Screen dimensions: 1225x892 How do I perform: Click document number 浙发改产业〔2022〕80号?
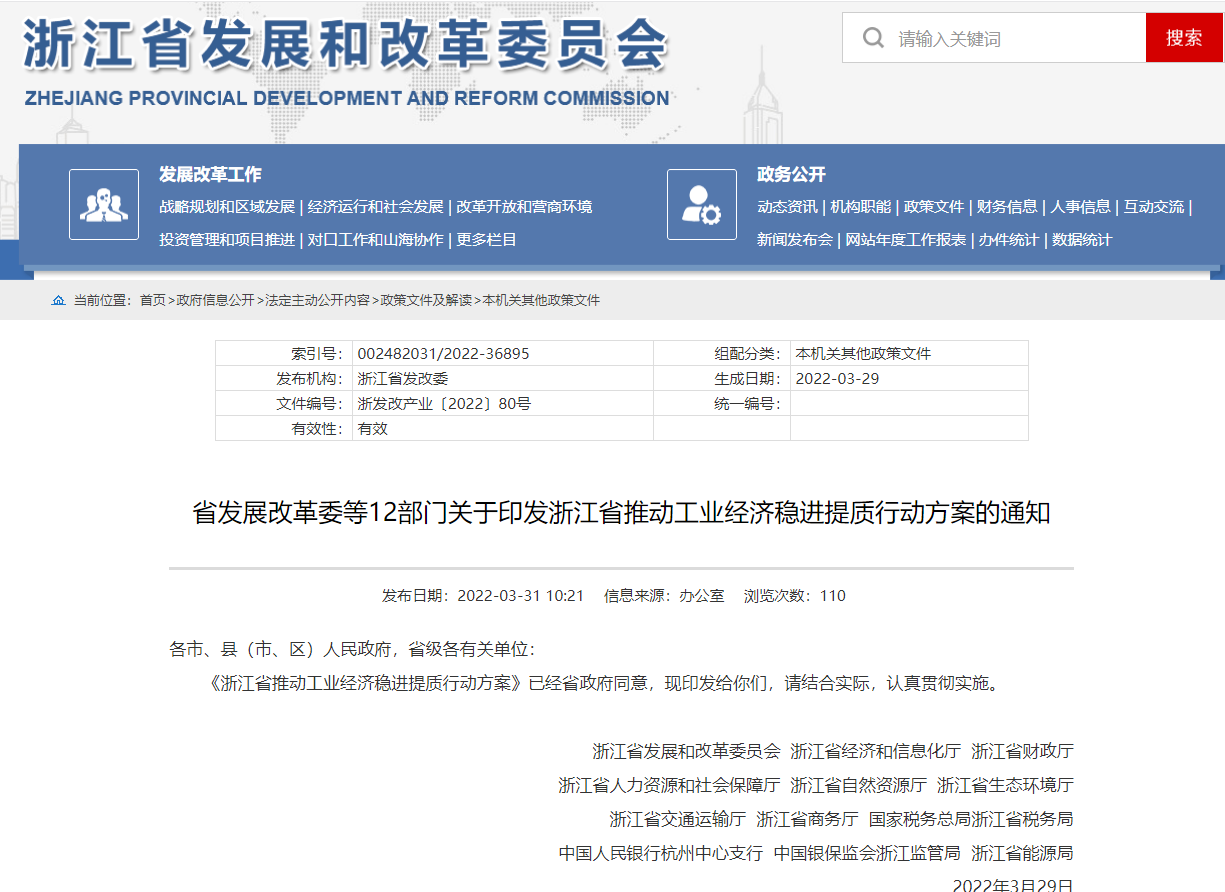[x=444, y=404]
